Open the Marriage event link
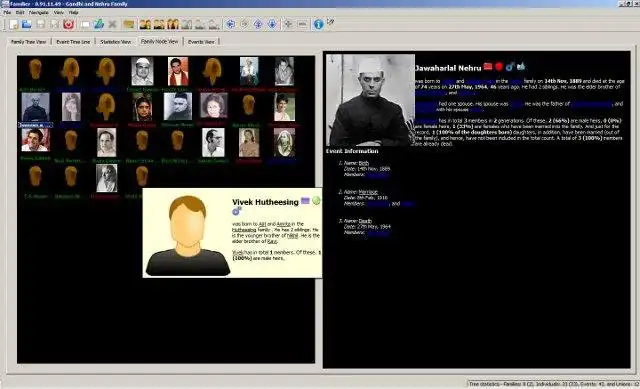The image size is (640, 389). click(368, 192)
